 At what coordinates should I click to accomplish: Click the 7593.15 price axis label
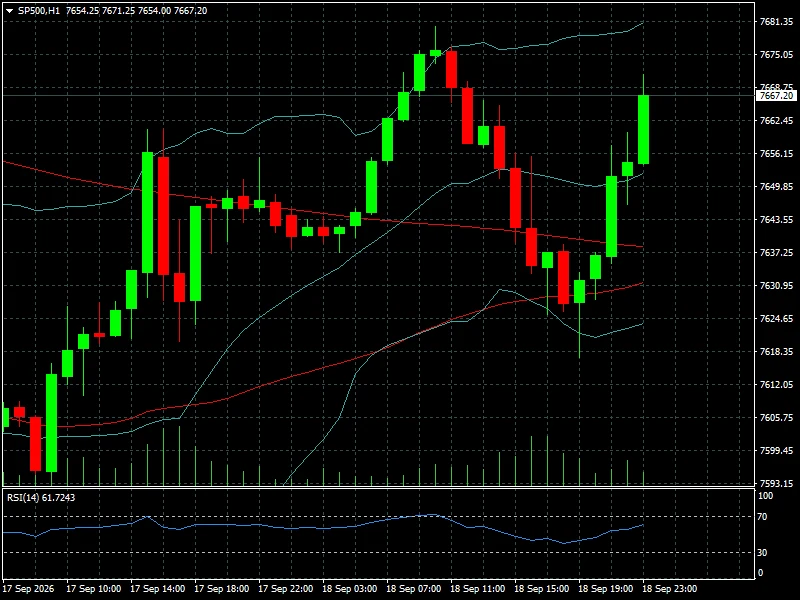[776, 483]
